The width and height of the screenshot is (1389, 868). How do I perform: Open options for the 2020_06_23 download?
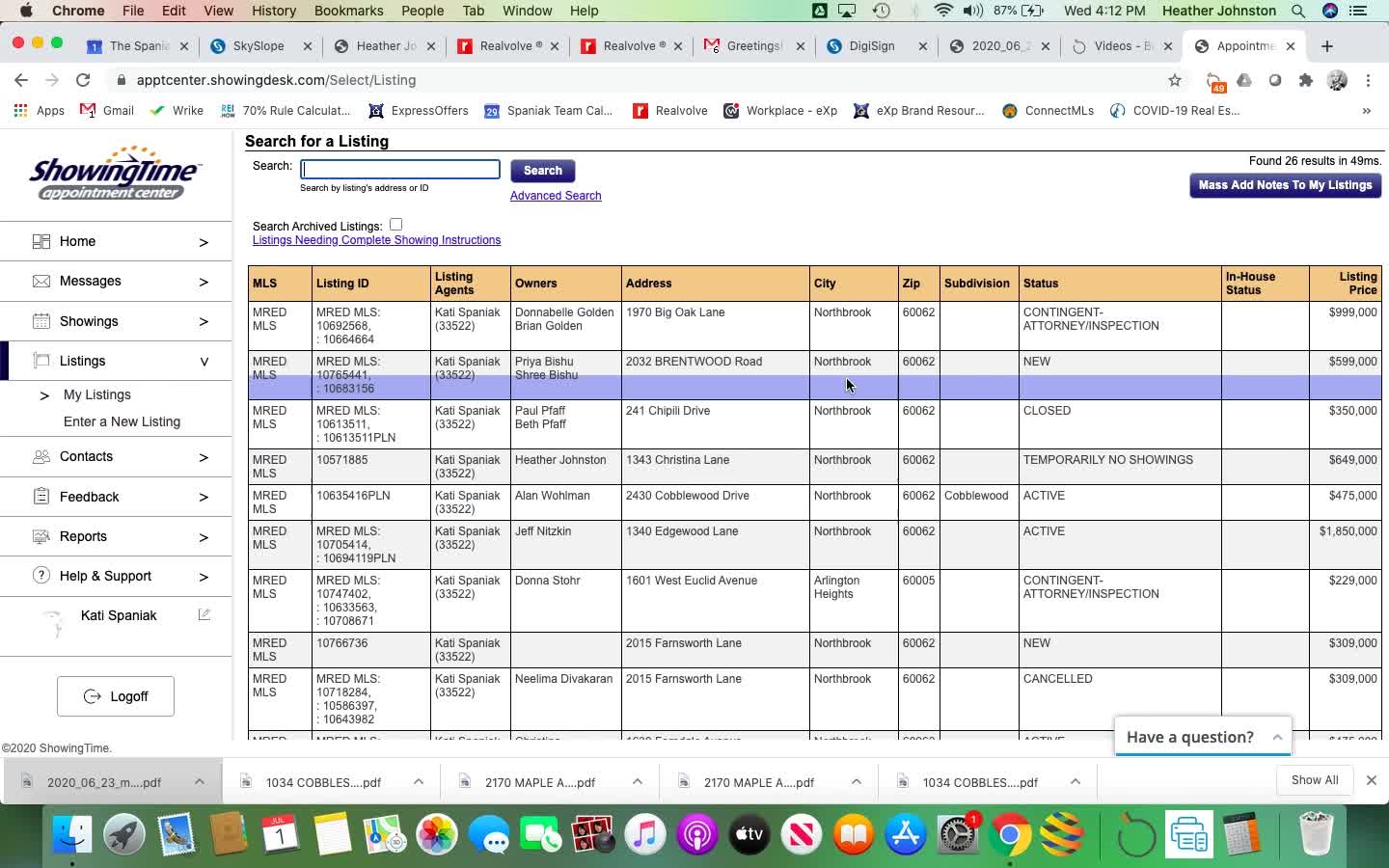200,781
